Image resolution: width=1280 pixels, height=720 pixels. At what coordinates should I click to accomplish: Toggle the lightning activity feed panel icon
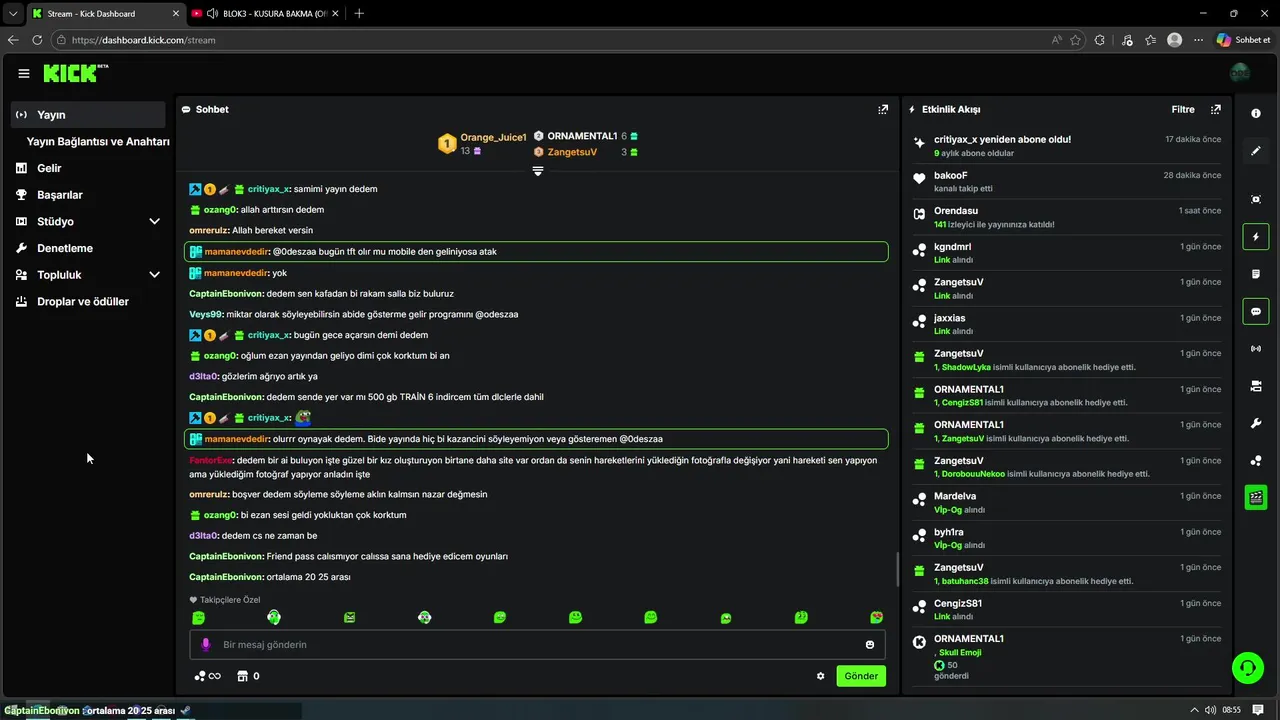point(1256,237)
